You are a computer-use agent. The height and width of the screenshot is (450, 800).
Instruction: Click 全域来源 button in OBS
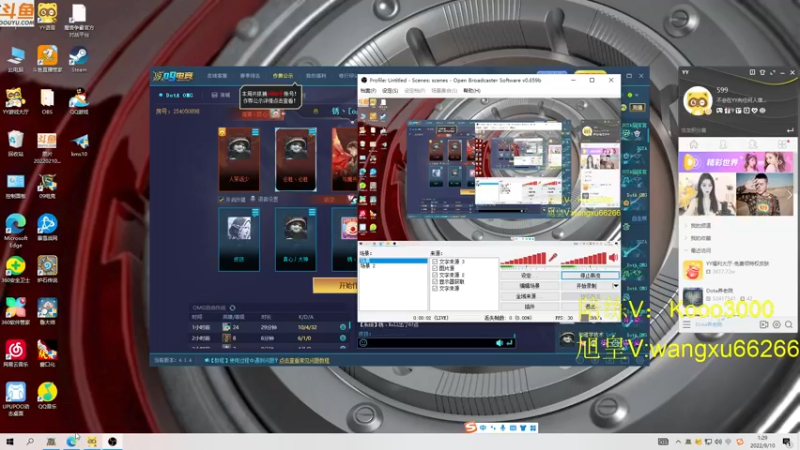tap(529, 296)
